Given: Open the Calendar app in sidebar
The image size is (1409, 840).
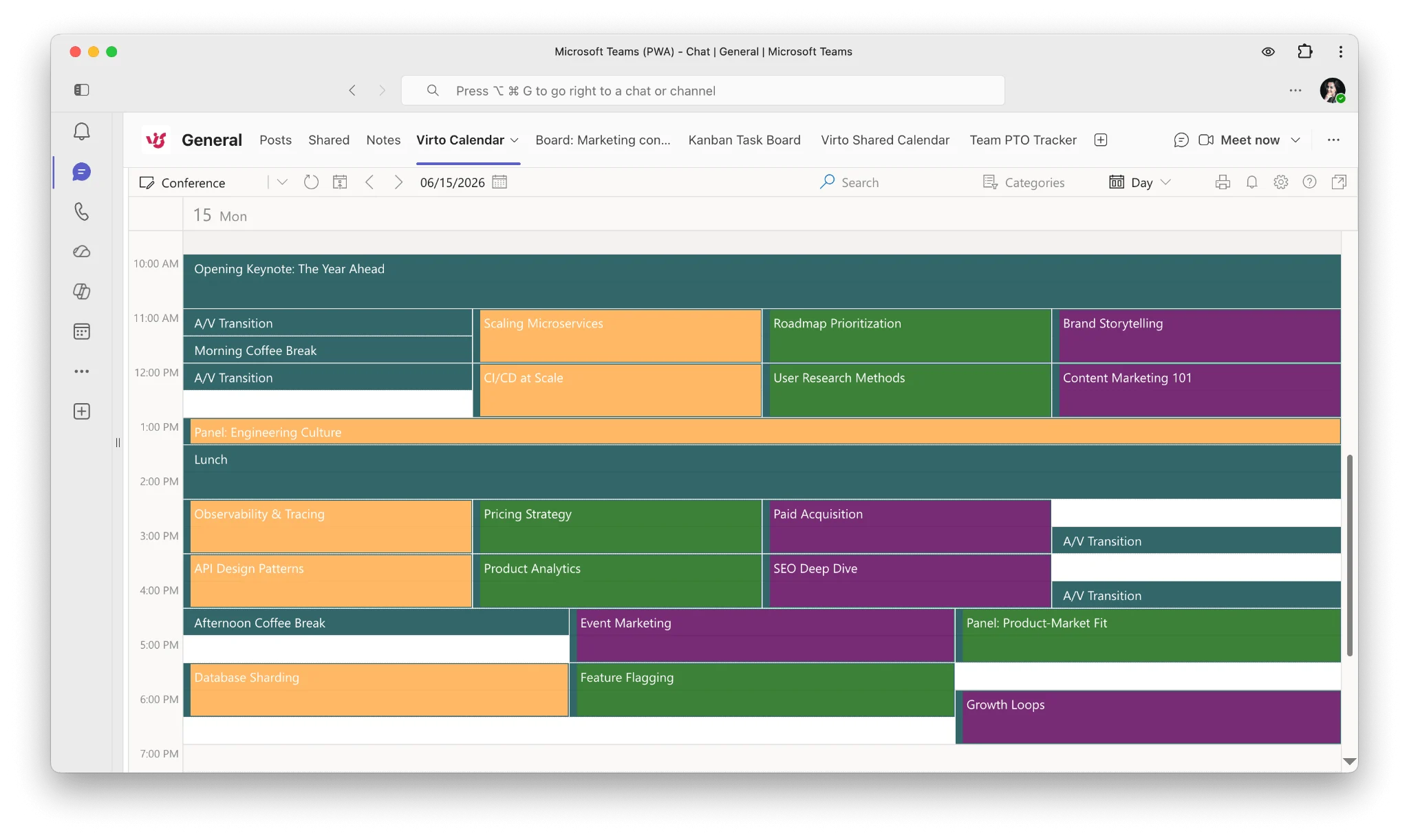Looking at the screenshot, I should click(x=82, y=332).
